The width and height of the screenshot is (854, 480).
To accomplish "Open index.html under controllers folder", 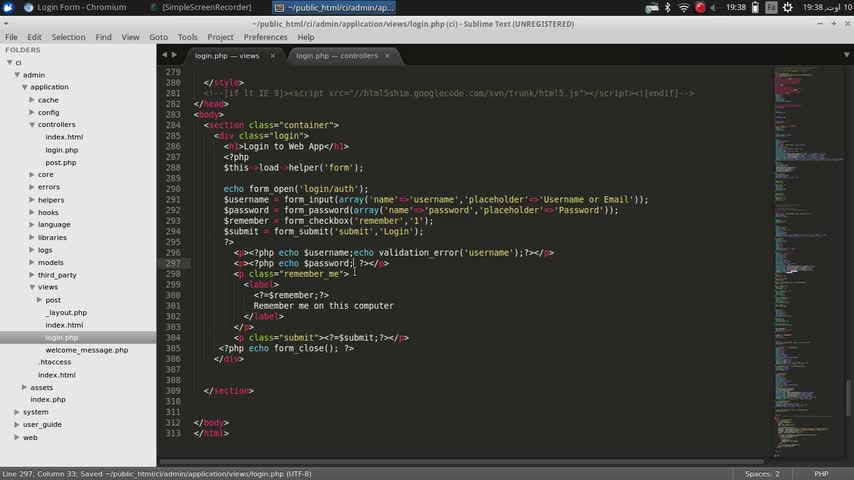I will 64,137.
